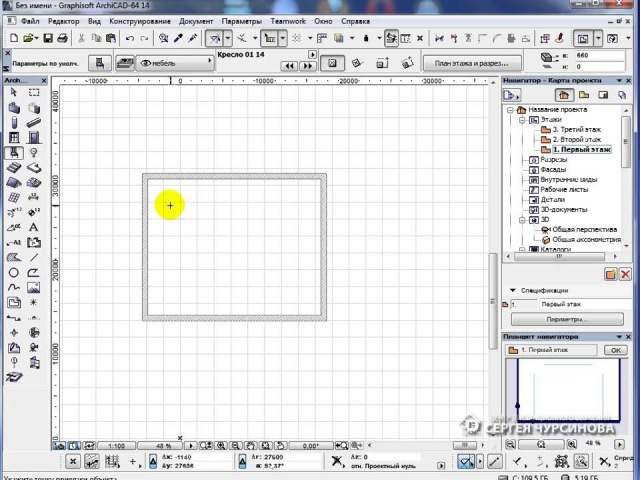Collapse the Спецификации section triangle
This screenshot has height=480, width=640.
coord(513,290)
